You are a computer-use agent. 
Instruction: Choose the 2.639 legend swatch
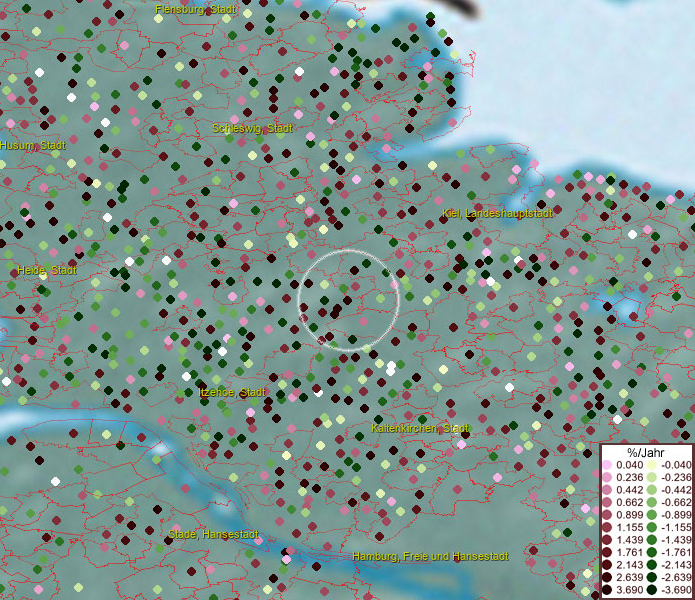[607, 577]
